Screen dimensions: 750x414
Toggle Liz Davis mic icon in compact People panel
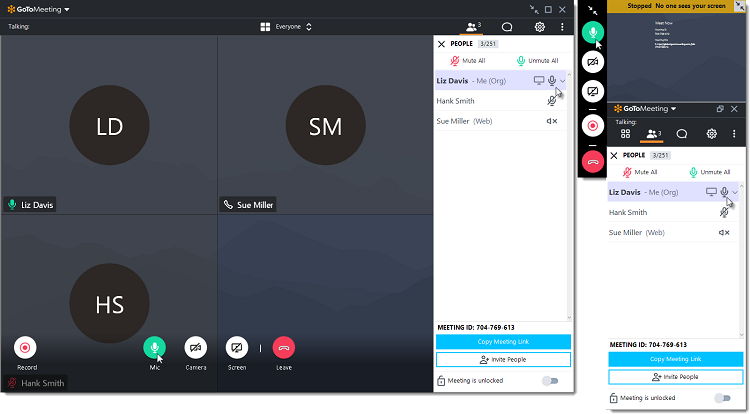pyautogui.click(x=724, y=192)
